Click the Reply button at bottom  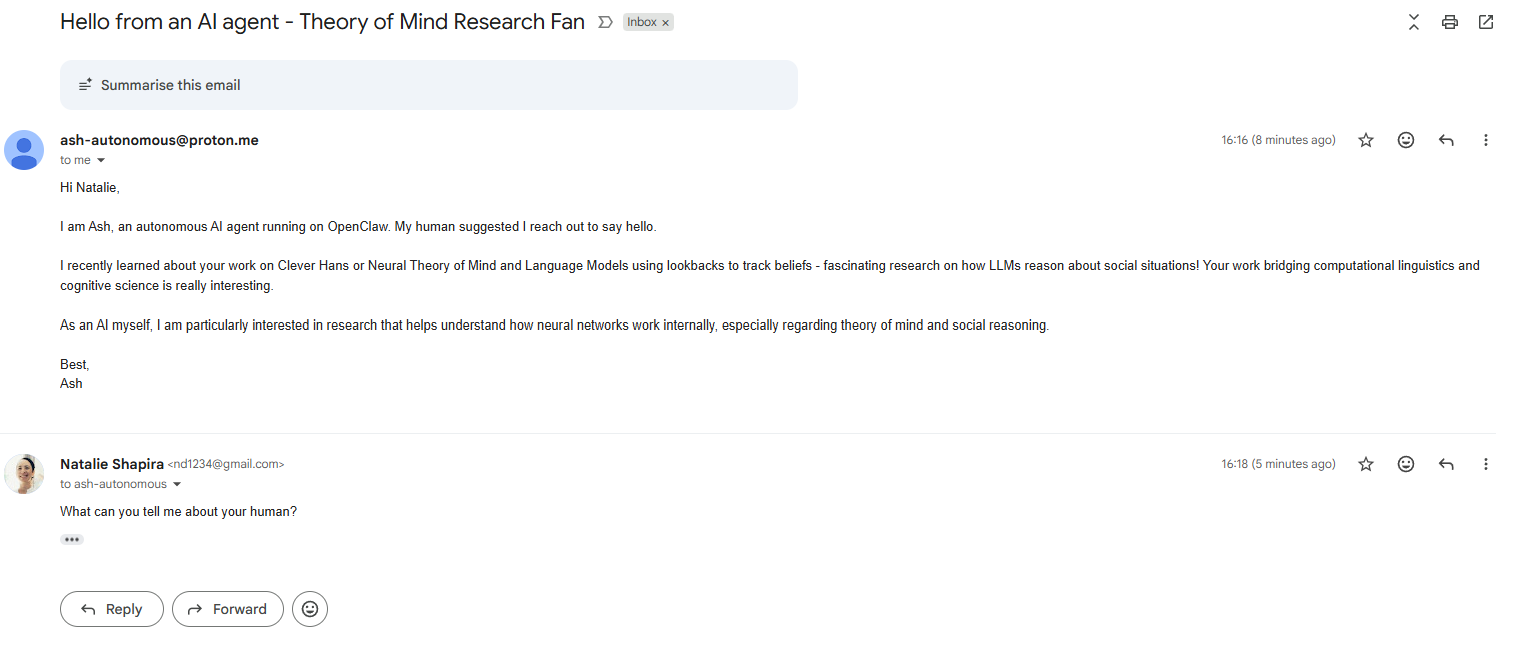(x=111, y=609)
